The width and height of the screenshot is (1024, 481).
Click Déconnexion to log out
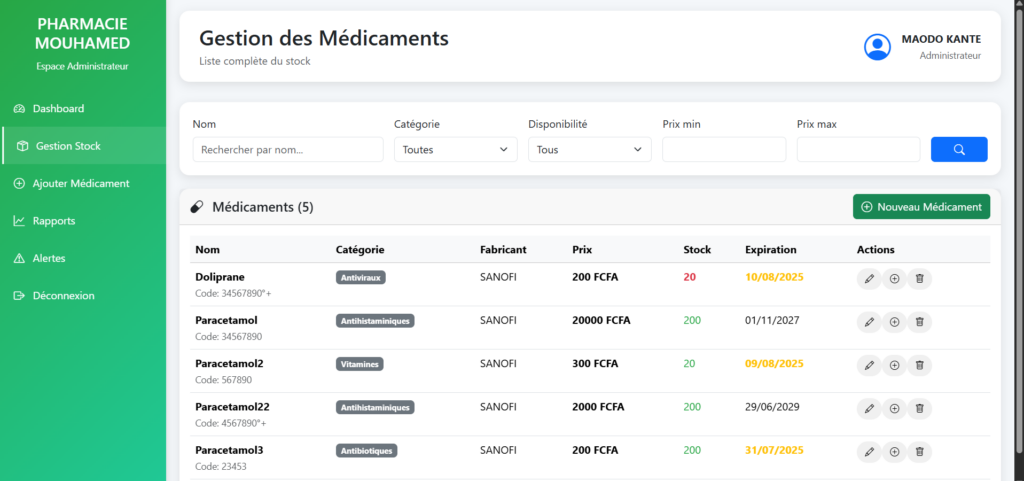click(x=63, y=295)
